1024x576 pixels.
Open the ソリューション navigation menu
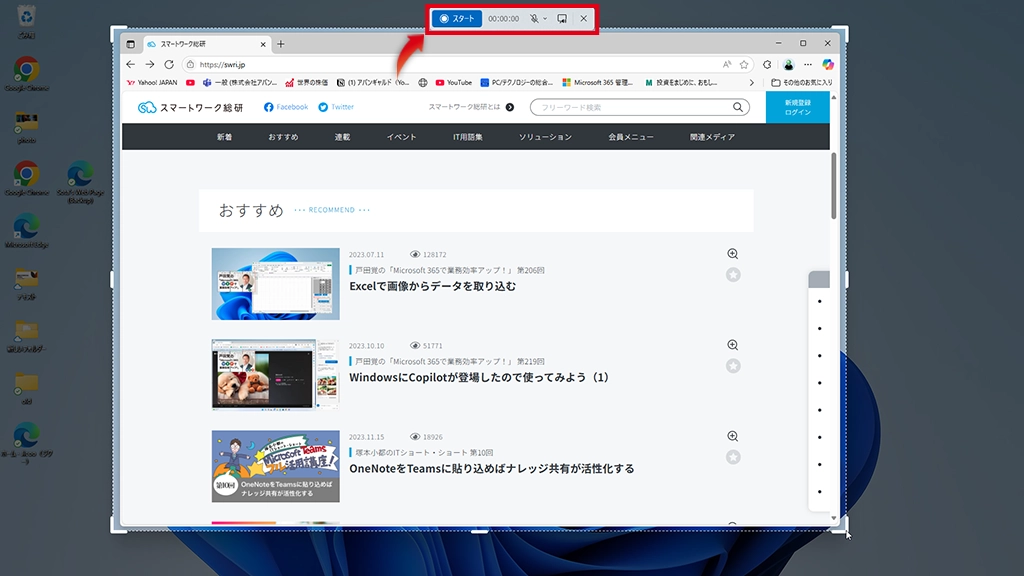[x=545, y=137]
